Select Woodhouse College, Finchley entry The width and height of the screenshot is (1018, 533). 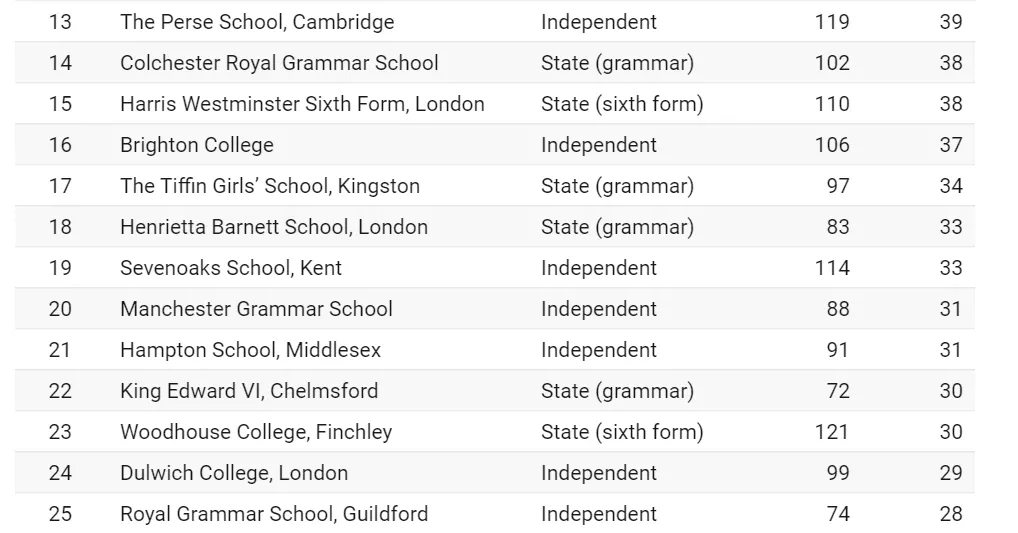point(256,432)
